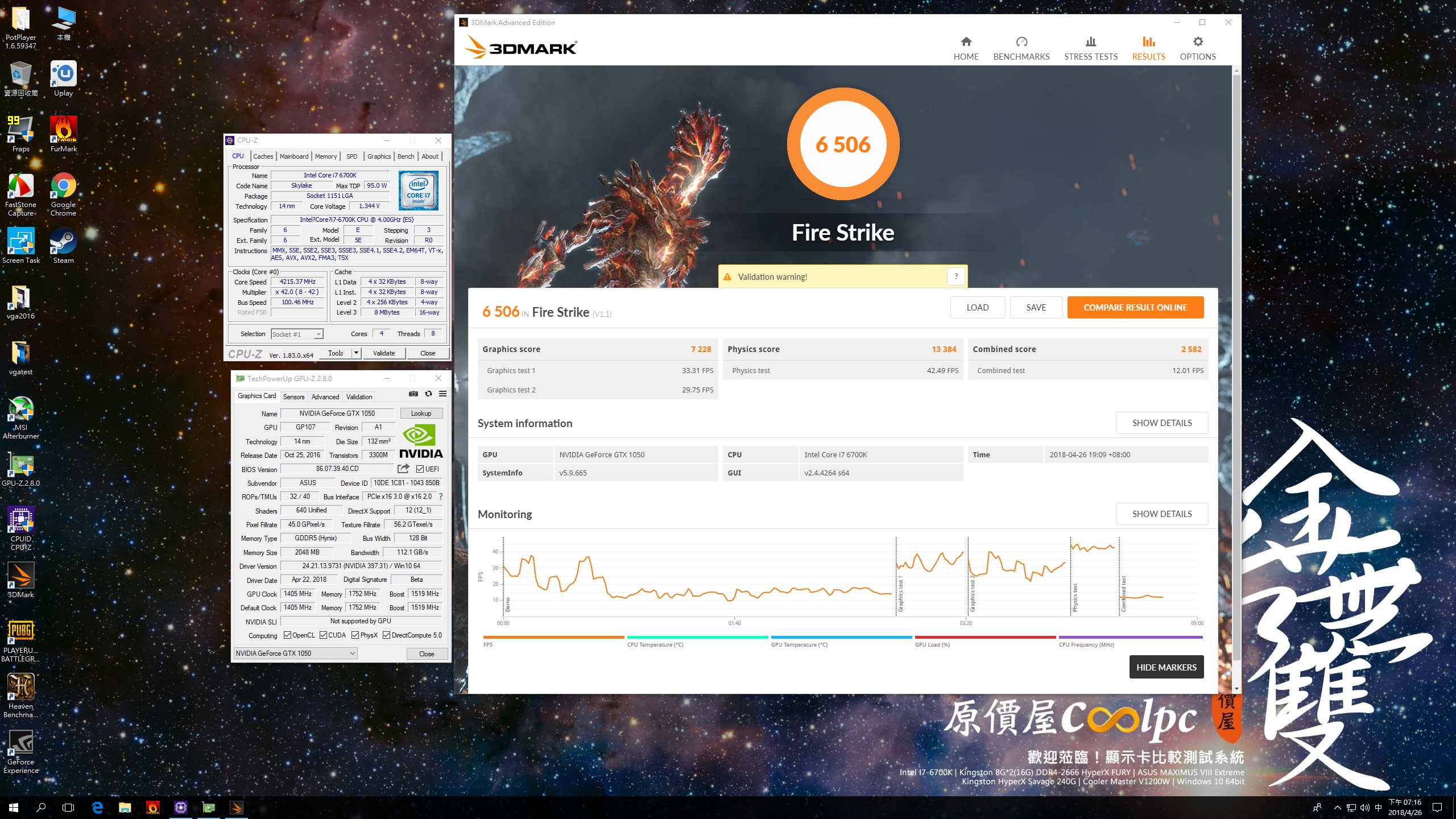Click the blue GPU Temperature legend bar

coord(841,638)
